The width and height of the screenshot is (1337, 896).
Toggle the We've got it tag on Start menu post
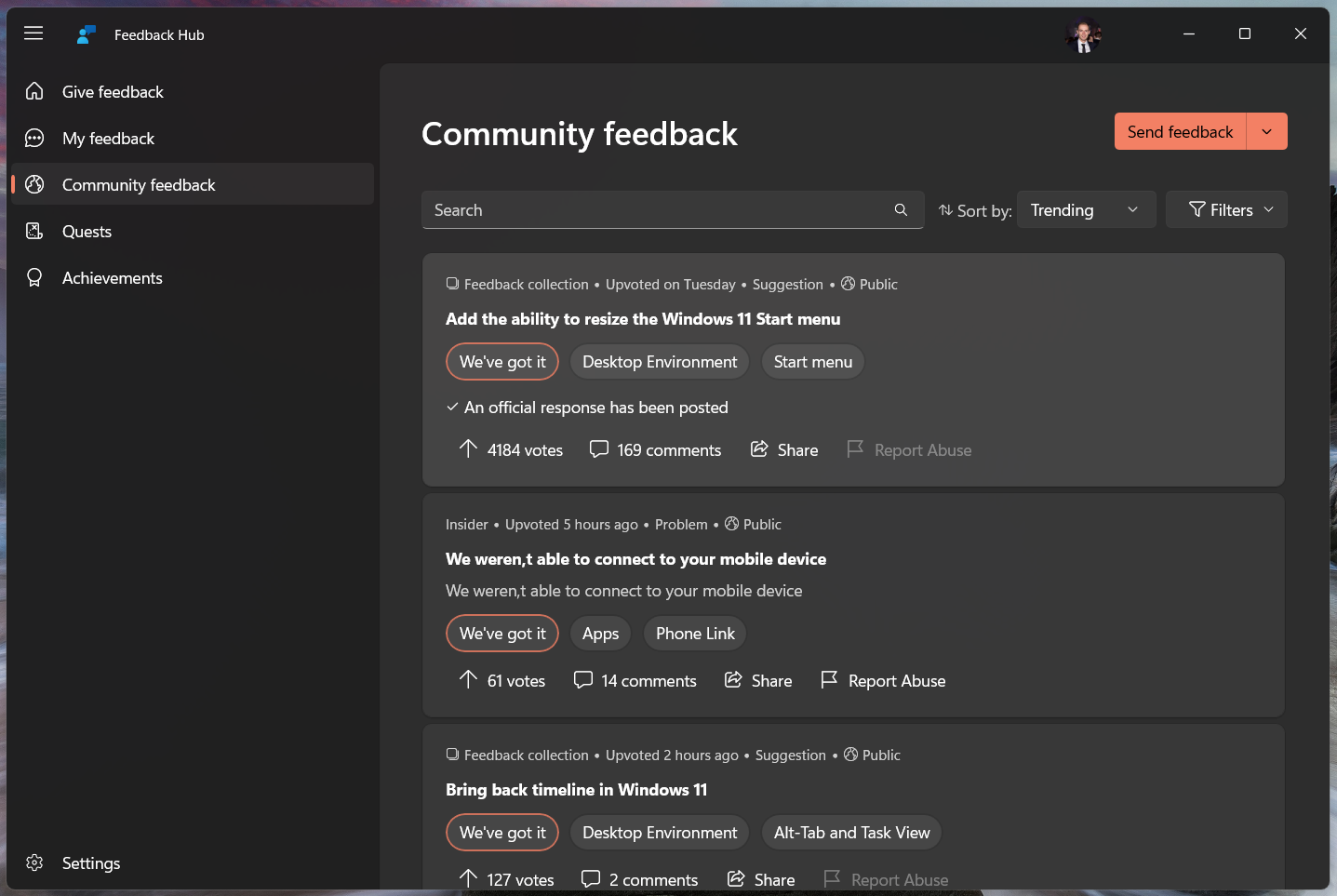pyautogui.click(x=501, y=361)
